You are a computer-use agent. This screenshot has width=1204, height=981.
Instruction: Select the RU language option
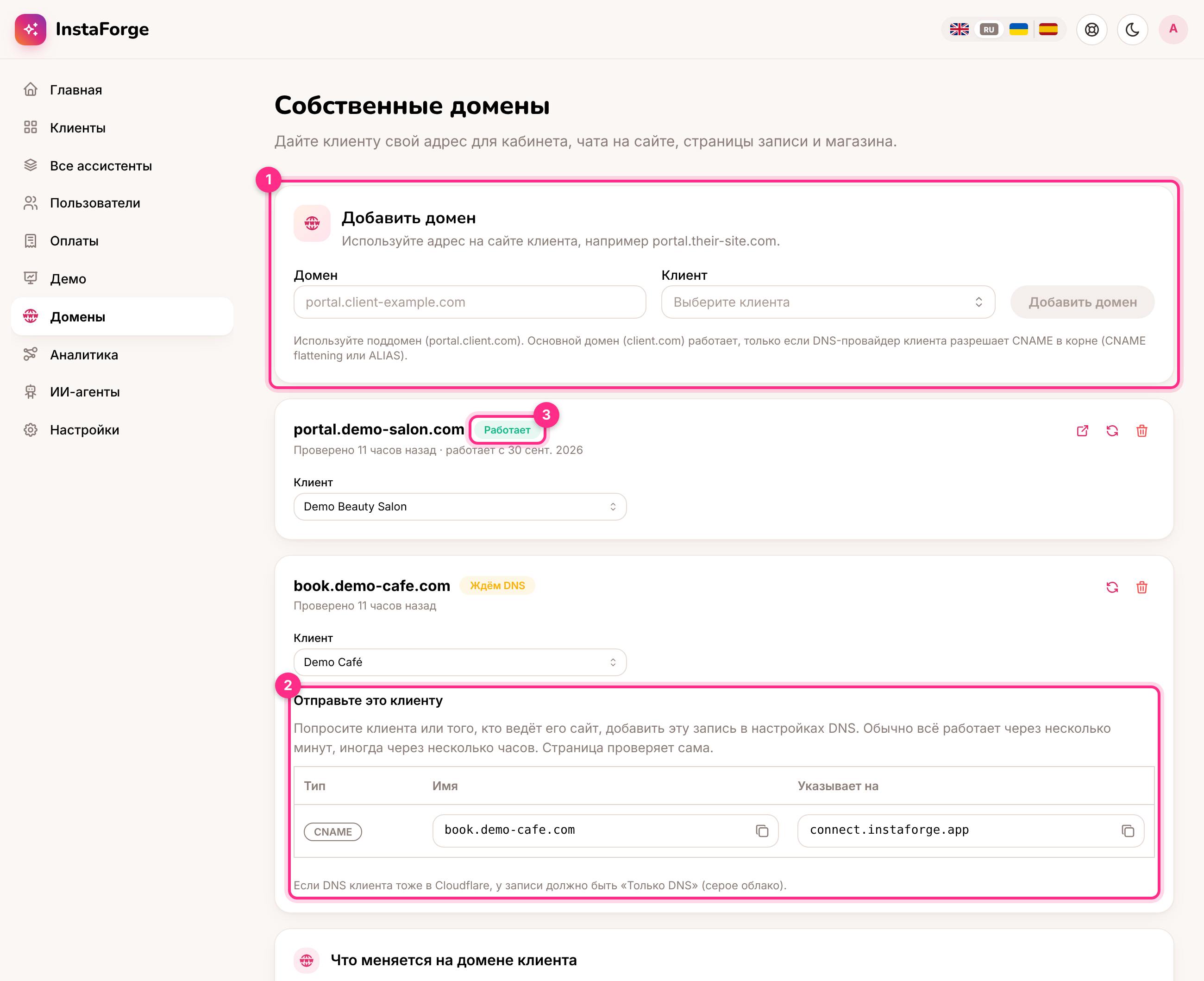[988, 29]
